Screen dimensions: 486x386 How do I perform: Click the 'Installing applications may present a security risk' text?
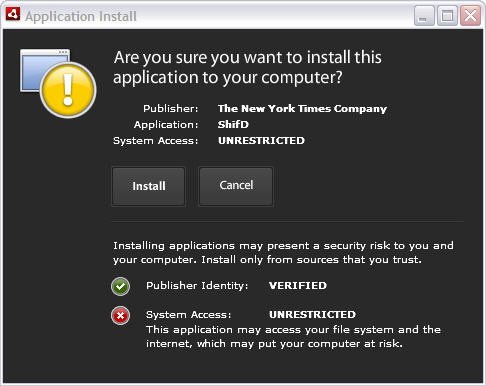click(x=283, y=253)
